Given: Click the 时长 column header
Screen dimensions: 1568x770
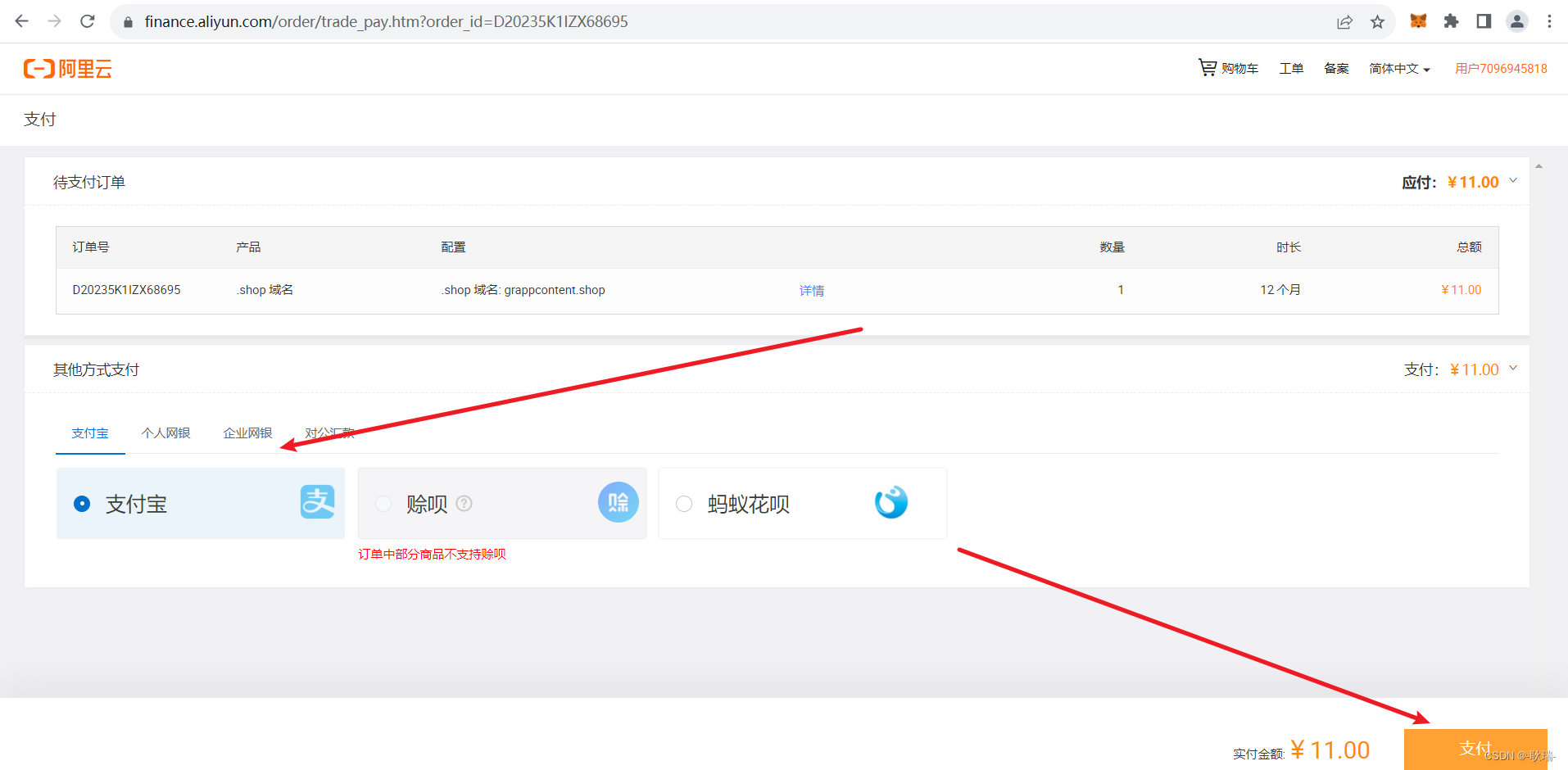Looking at the screenshot, I should pyautogui.click(x=1289, y=247).
